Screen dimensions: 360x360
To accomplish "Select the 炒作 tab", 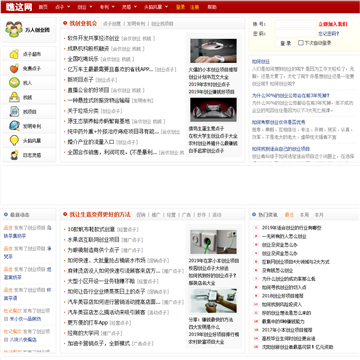I will point(201,215).
